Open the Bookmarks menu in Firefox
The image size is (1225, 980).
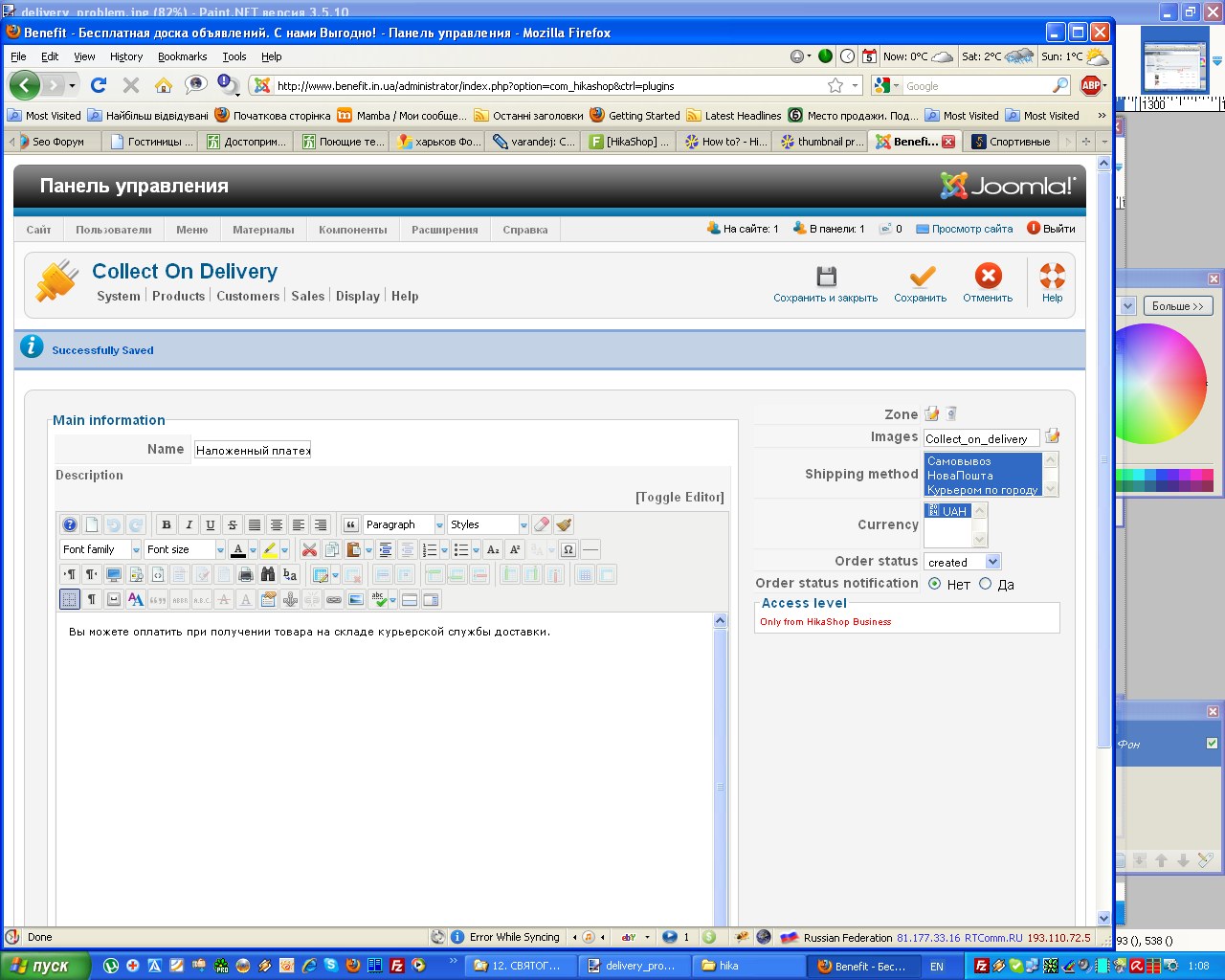182,56
